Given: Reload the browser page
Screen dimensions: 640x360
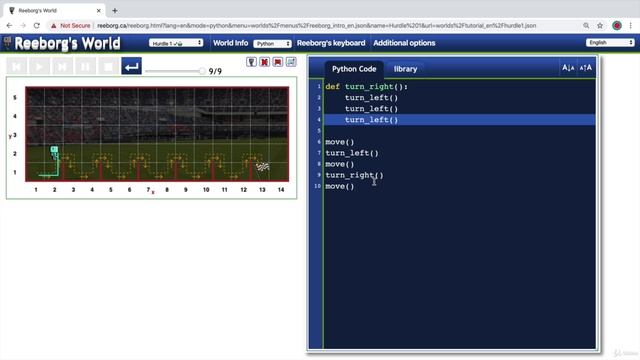Looking at the screenshot, I should click(x=37, y=25).
